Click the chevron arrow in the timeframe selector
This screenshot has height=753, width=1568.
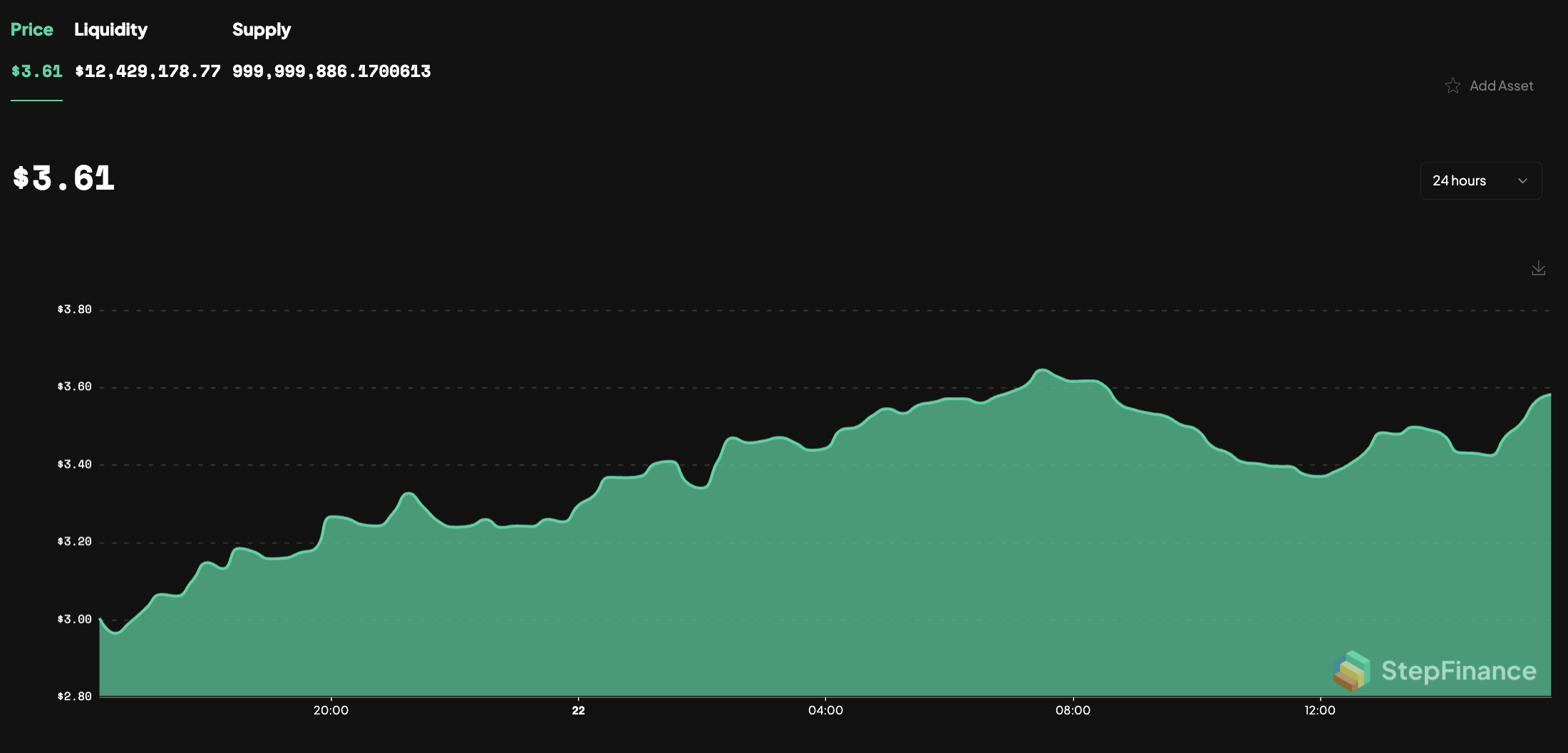tap(1522, 181)
